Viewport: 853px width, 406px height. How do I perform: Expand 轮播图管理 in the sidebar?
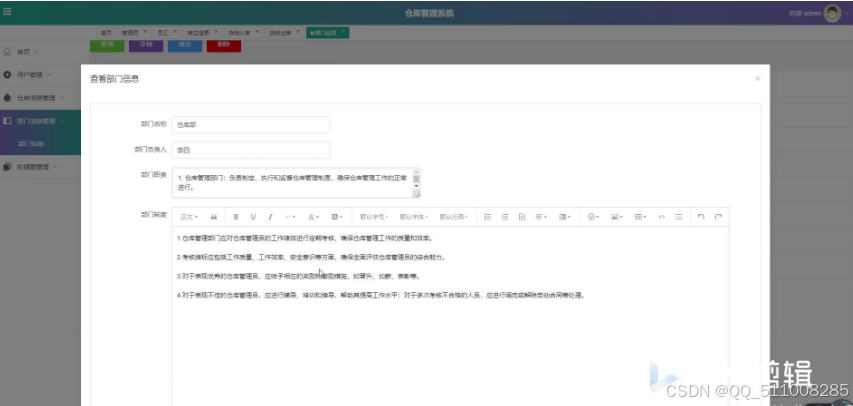click(40, 167)
